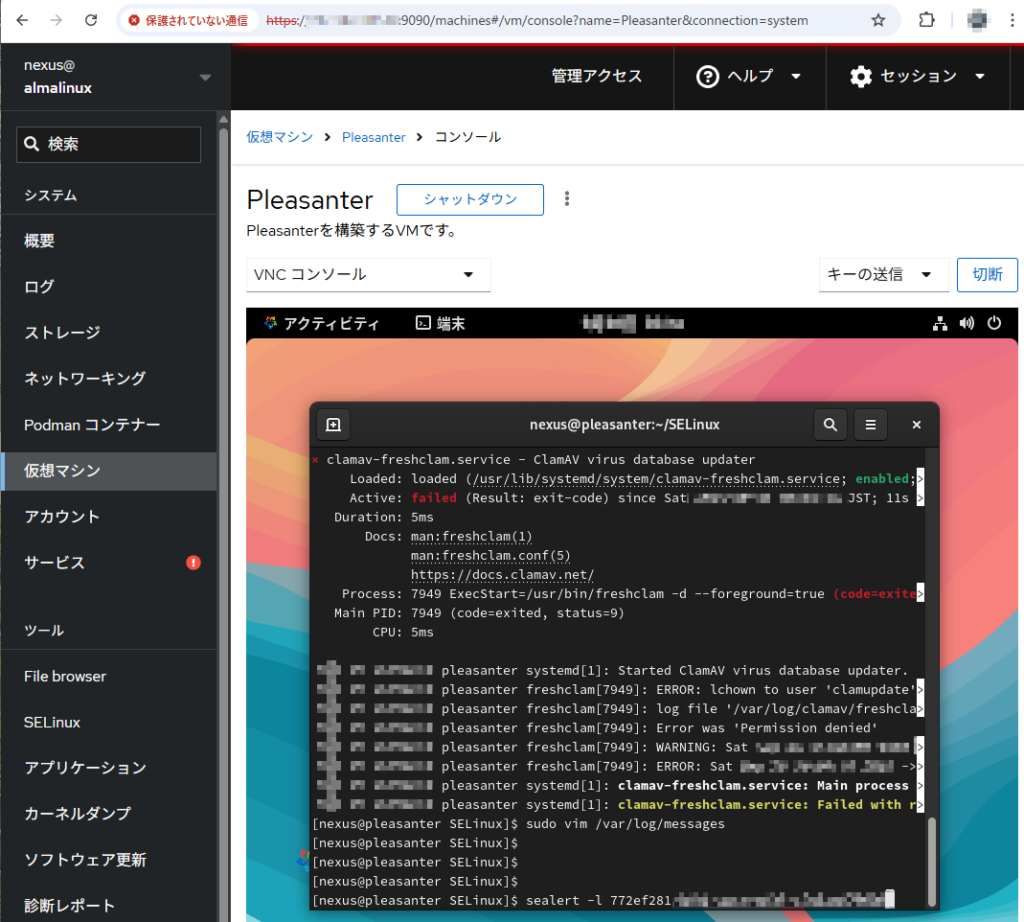Expand the ヘルプ menu
This screenshot has height=922, width=1024.
(749, 76)
